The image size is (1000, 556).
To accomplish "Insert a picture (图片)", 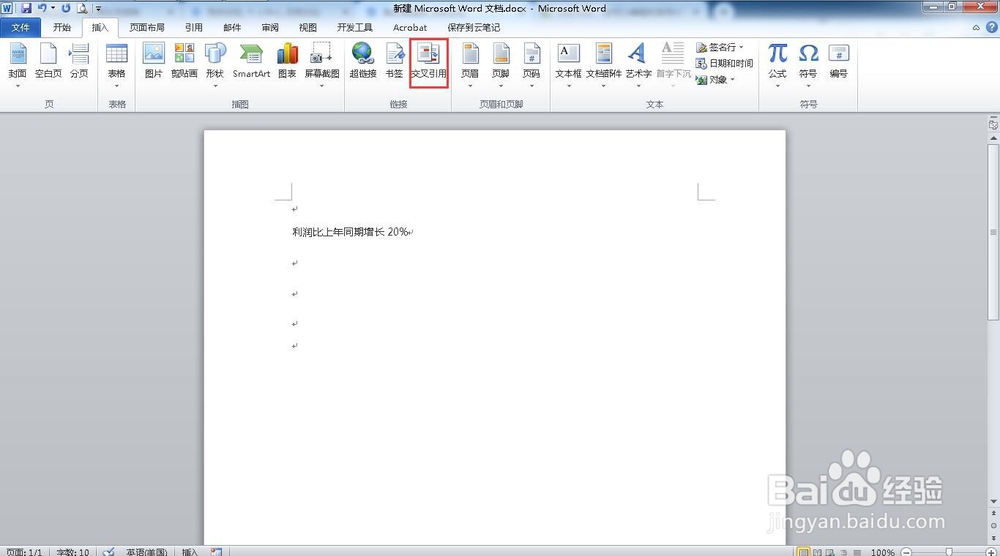I will point(154,61).
